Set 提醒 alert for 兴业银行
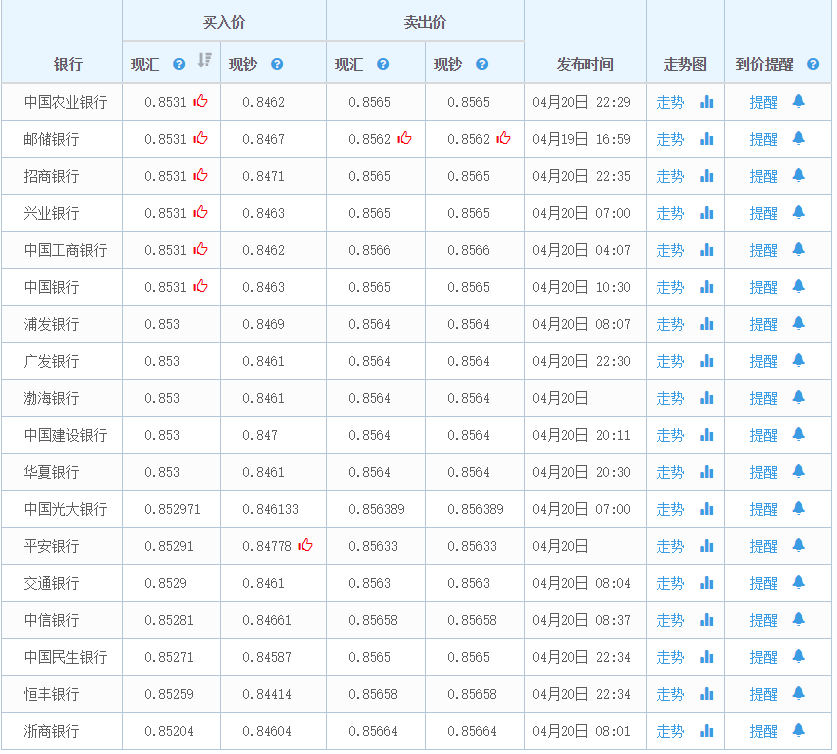This screenshot has height=754, width=837. tap(763, 213)
